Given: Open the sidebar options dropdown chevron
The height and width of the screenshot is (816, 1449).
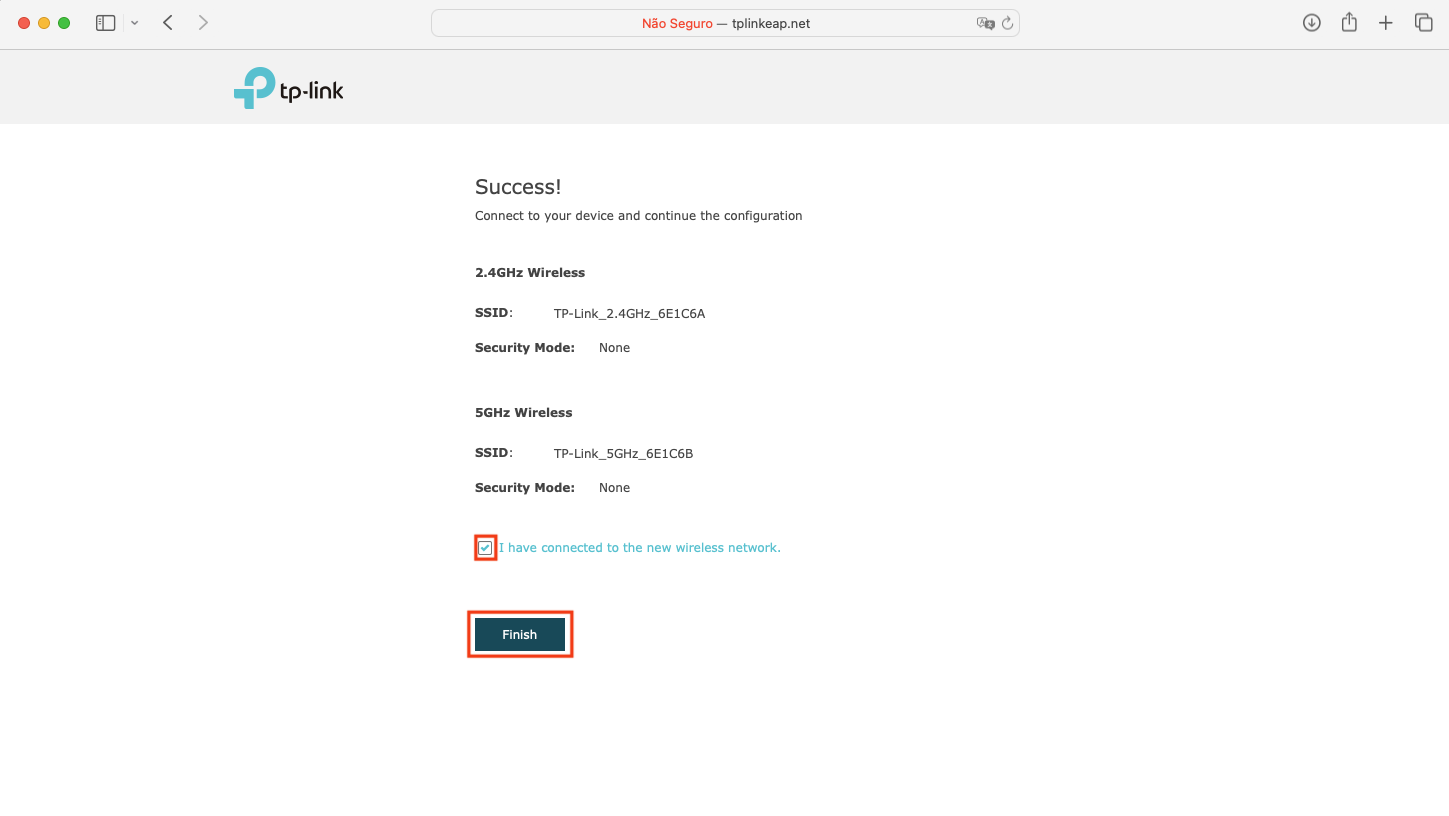Looking at the screenshot, I should point(135,23).
